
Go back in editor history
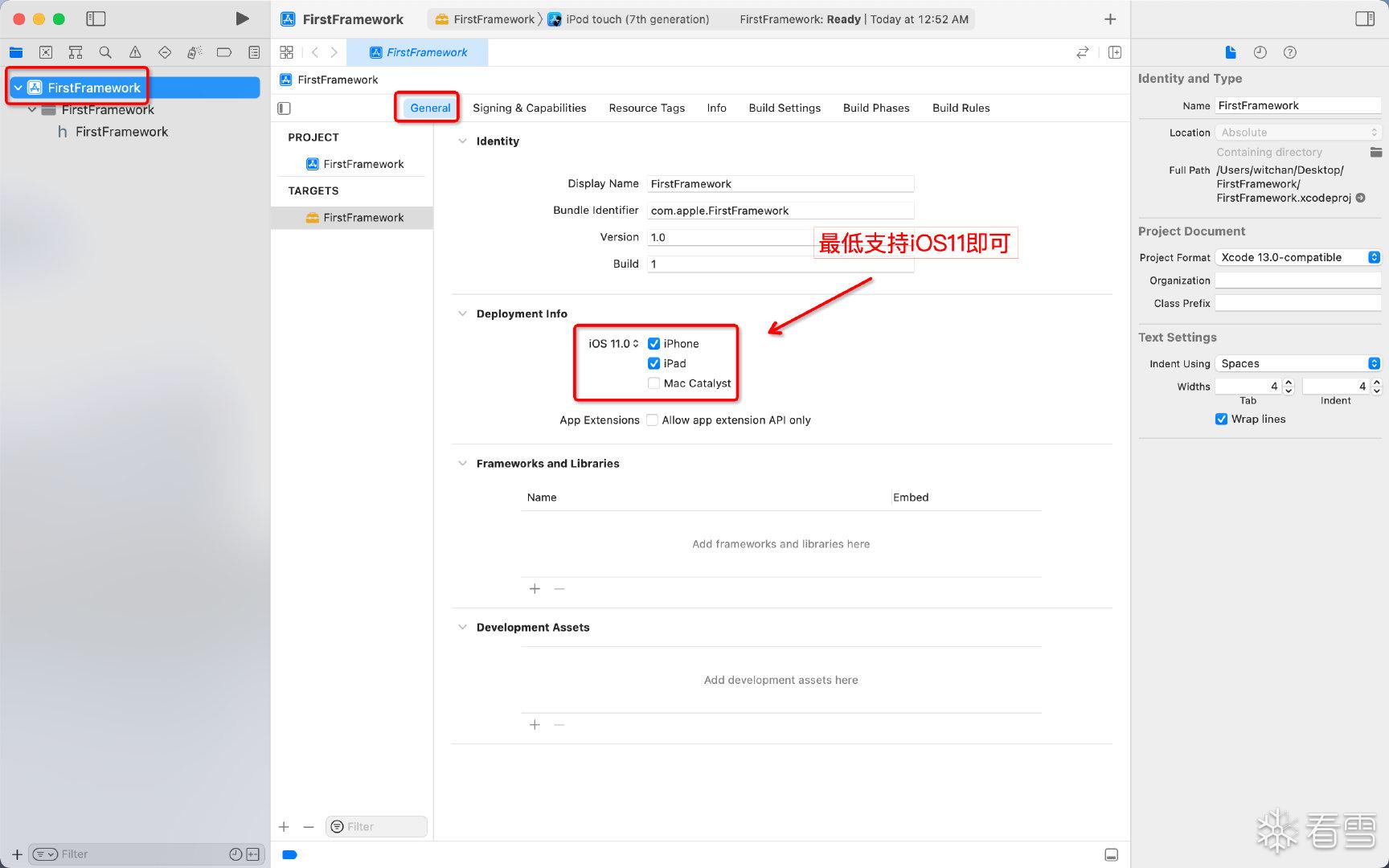coord(315,52)
